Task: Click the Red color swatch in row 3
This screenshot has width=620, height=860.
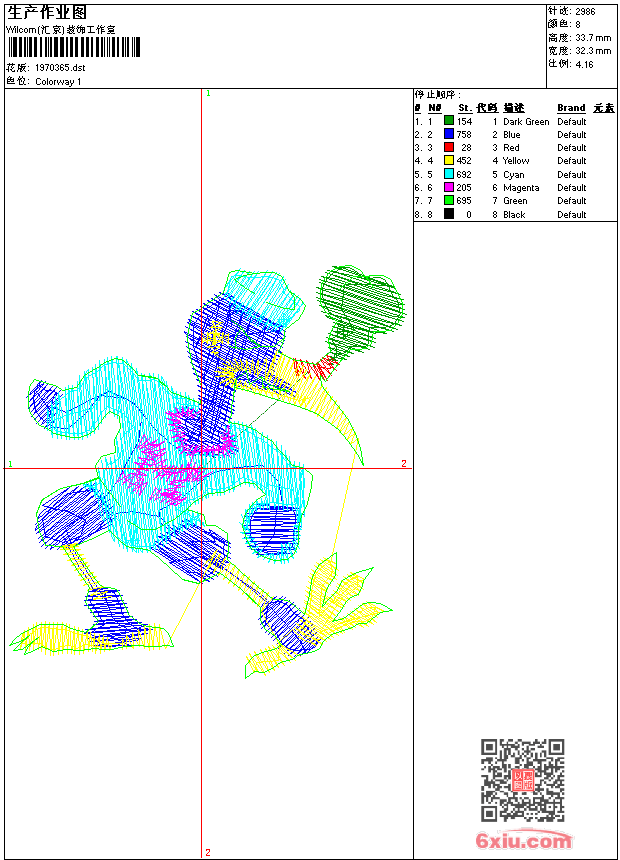Action: click(x=449, y=147)
